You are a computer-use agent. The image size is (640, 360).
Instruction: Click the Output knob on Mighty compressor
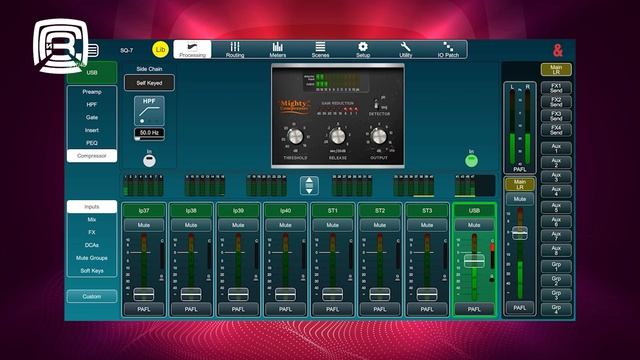point(378,136)
